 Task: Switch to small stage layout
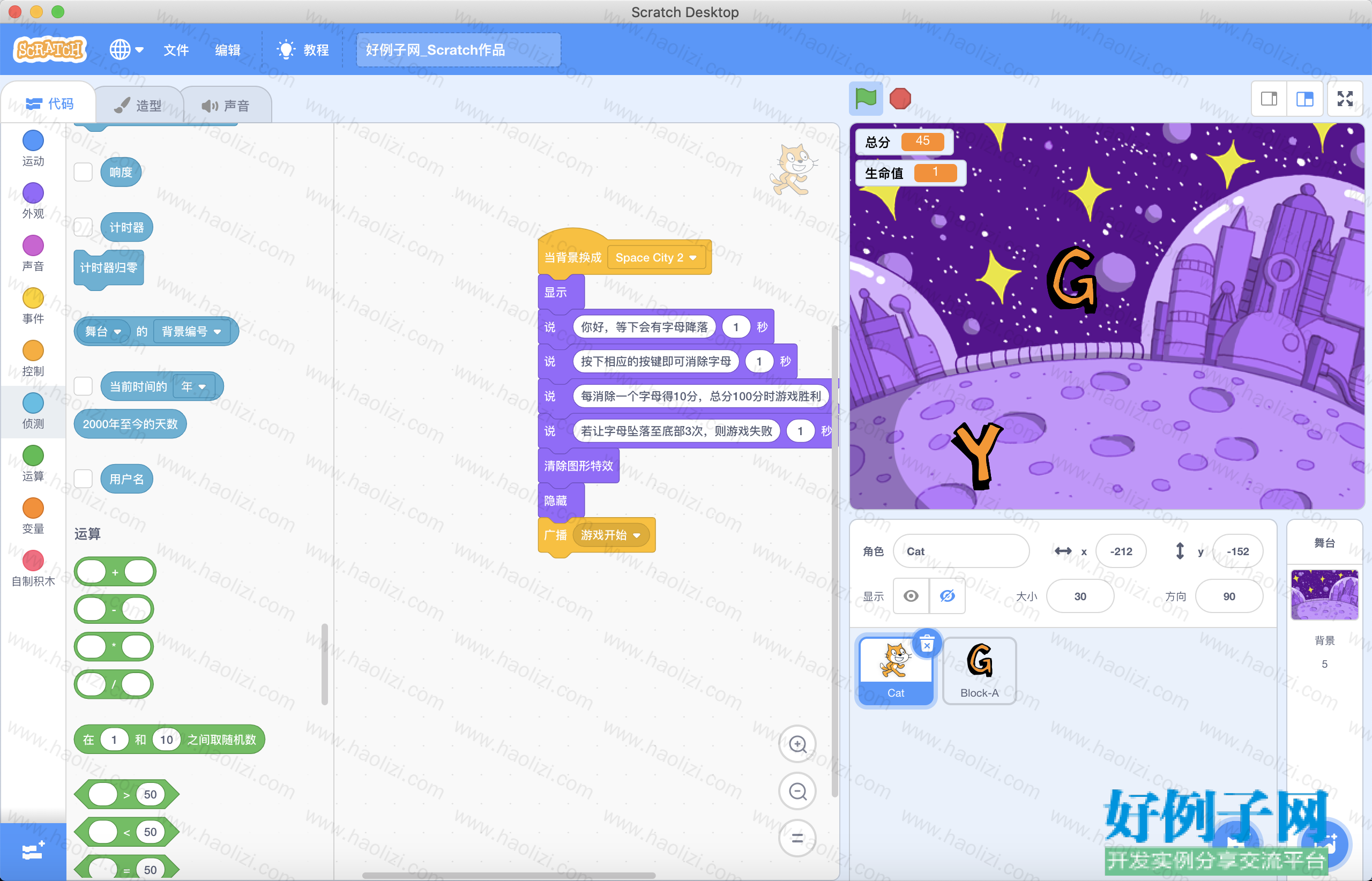tap(1269, 99)
